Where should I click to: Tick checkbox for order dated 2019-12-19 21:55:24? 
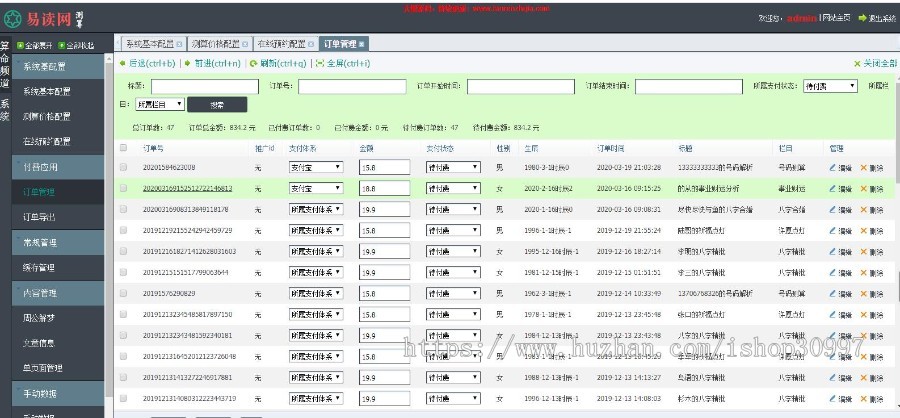123,230
